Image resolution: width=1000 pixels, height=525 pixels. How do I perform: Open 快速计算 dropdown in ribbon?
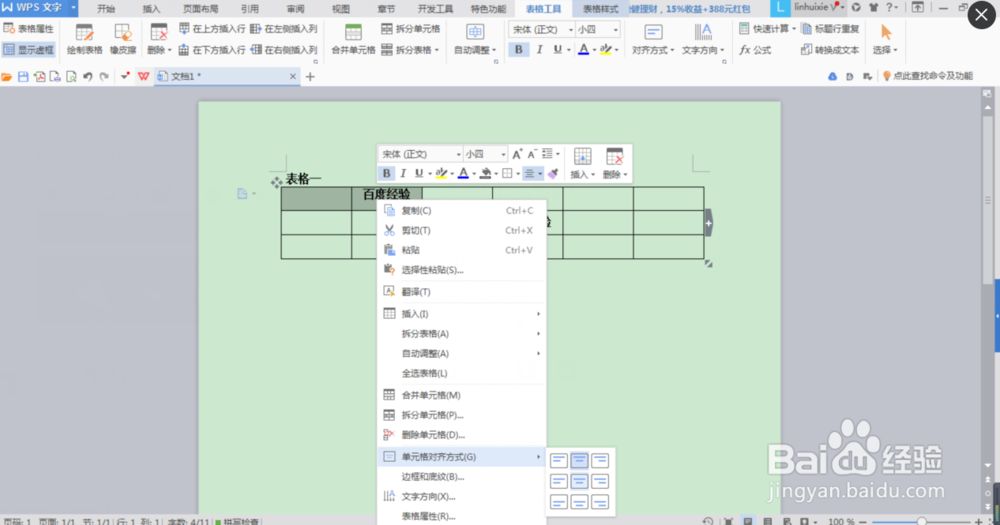point(767,29)
